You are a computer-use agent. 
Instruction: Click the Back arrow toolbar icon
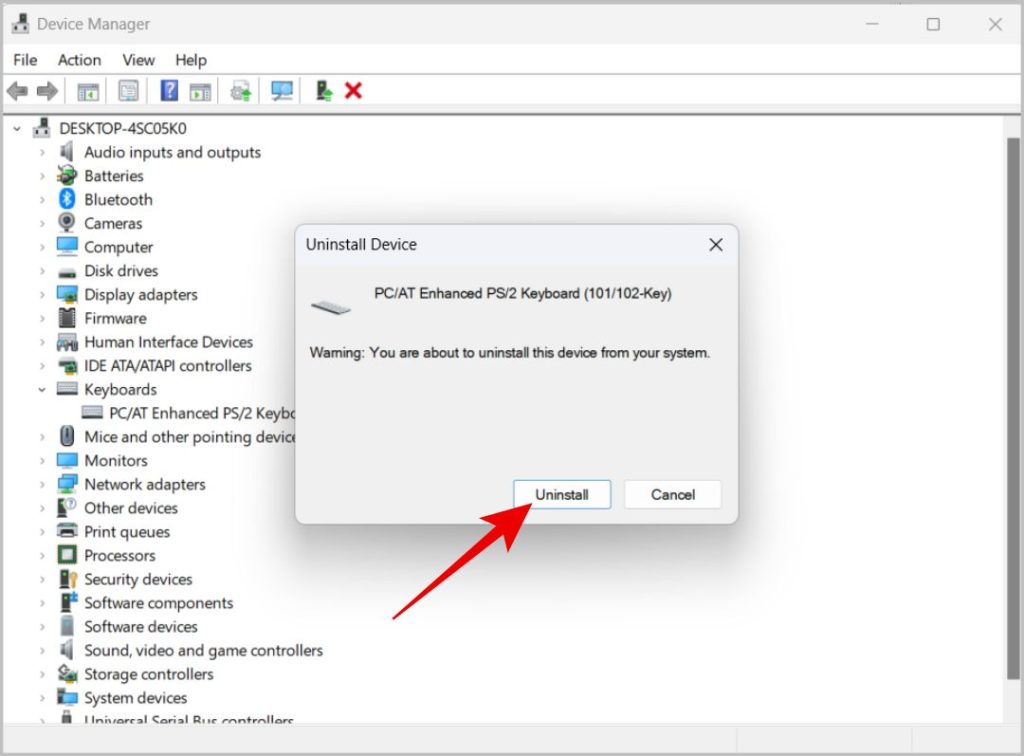tap(18, 91)
